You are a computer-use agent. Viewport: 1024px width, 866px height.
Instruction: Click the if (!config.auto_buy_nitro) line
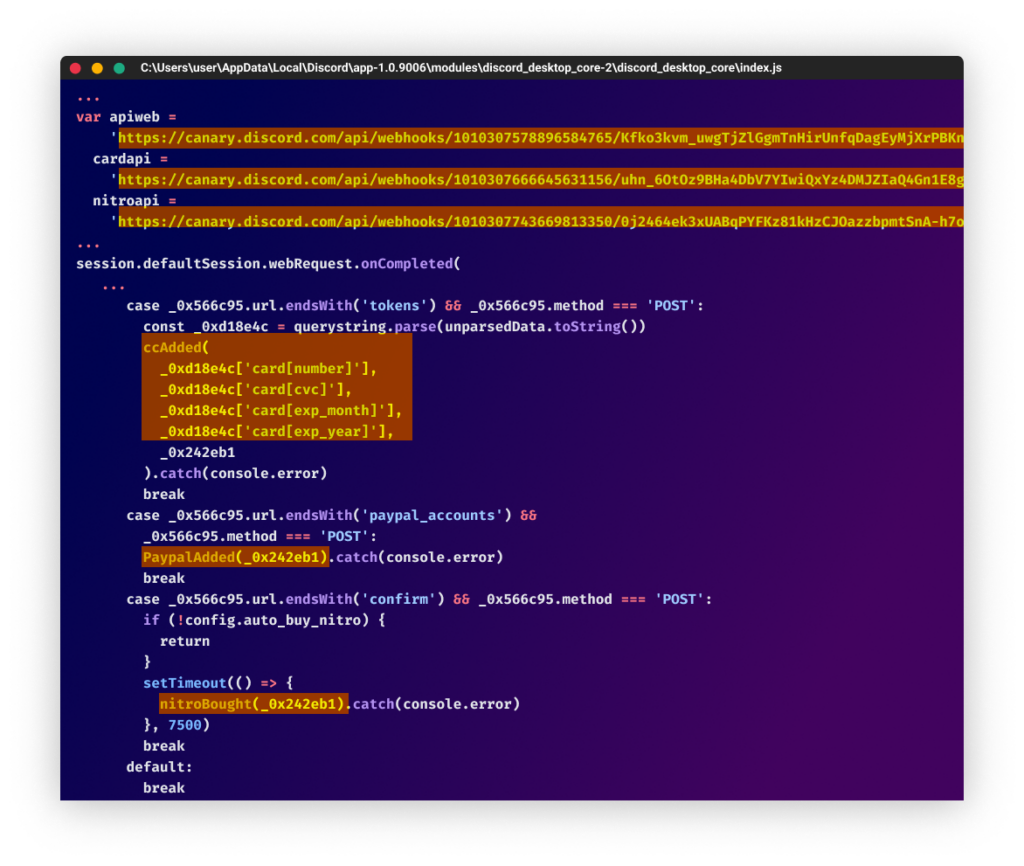click(x=264, y=620)
